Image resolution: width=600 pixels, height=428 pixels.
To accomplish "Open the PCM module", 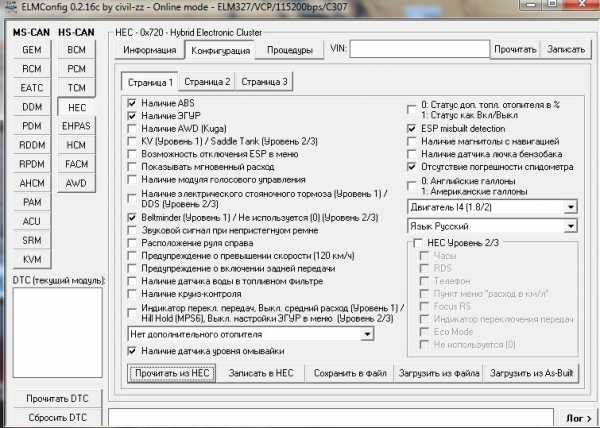I will [77, 69].
